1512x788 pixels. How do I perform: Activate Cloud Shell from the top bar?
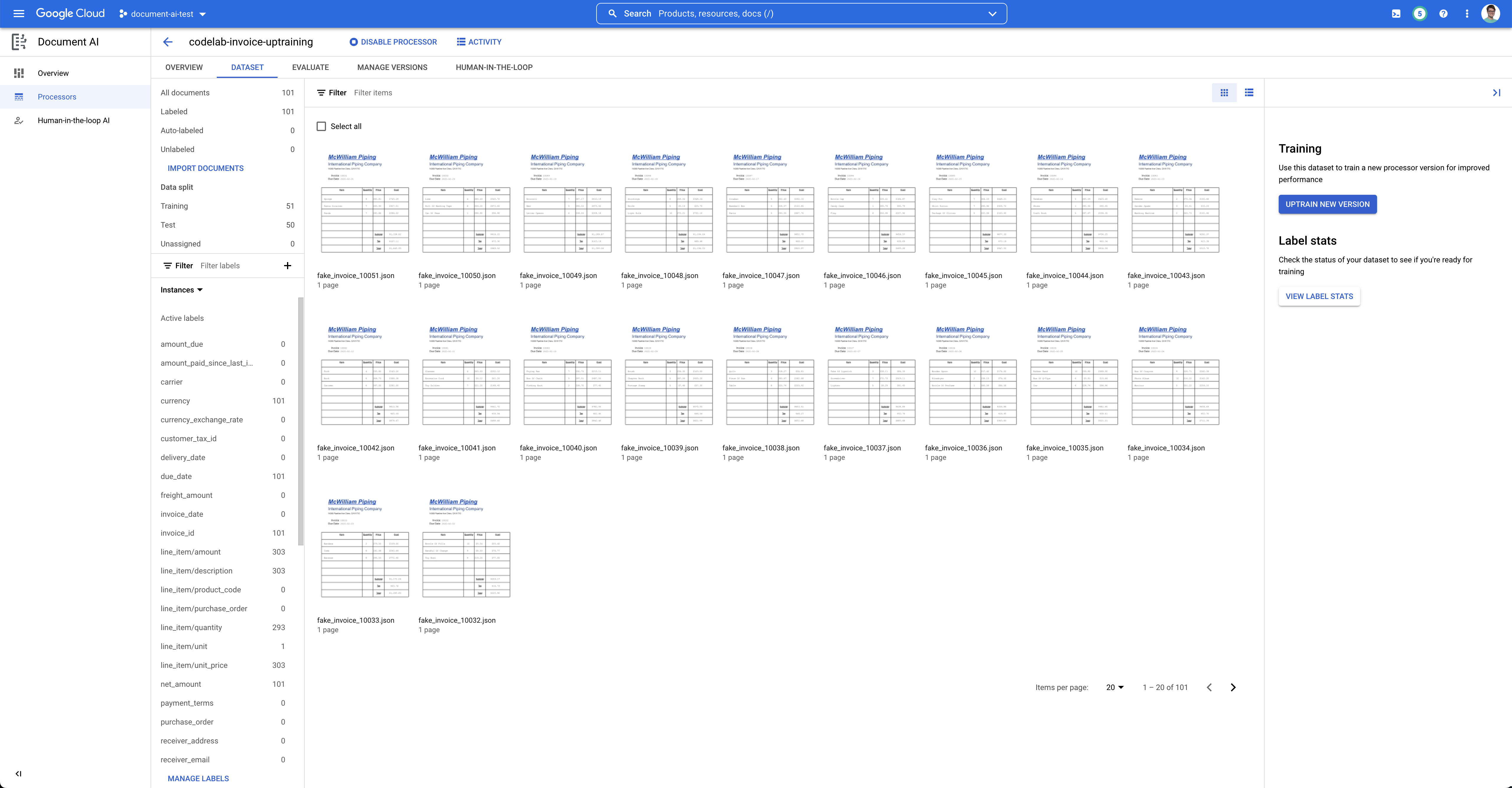[x=1396, y=14]
